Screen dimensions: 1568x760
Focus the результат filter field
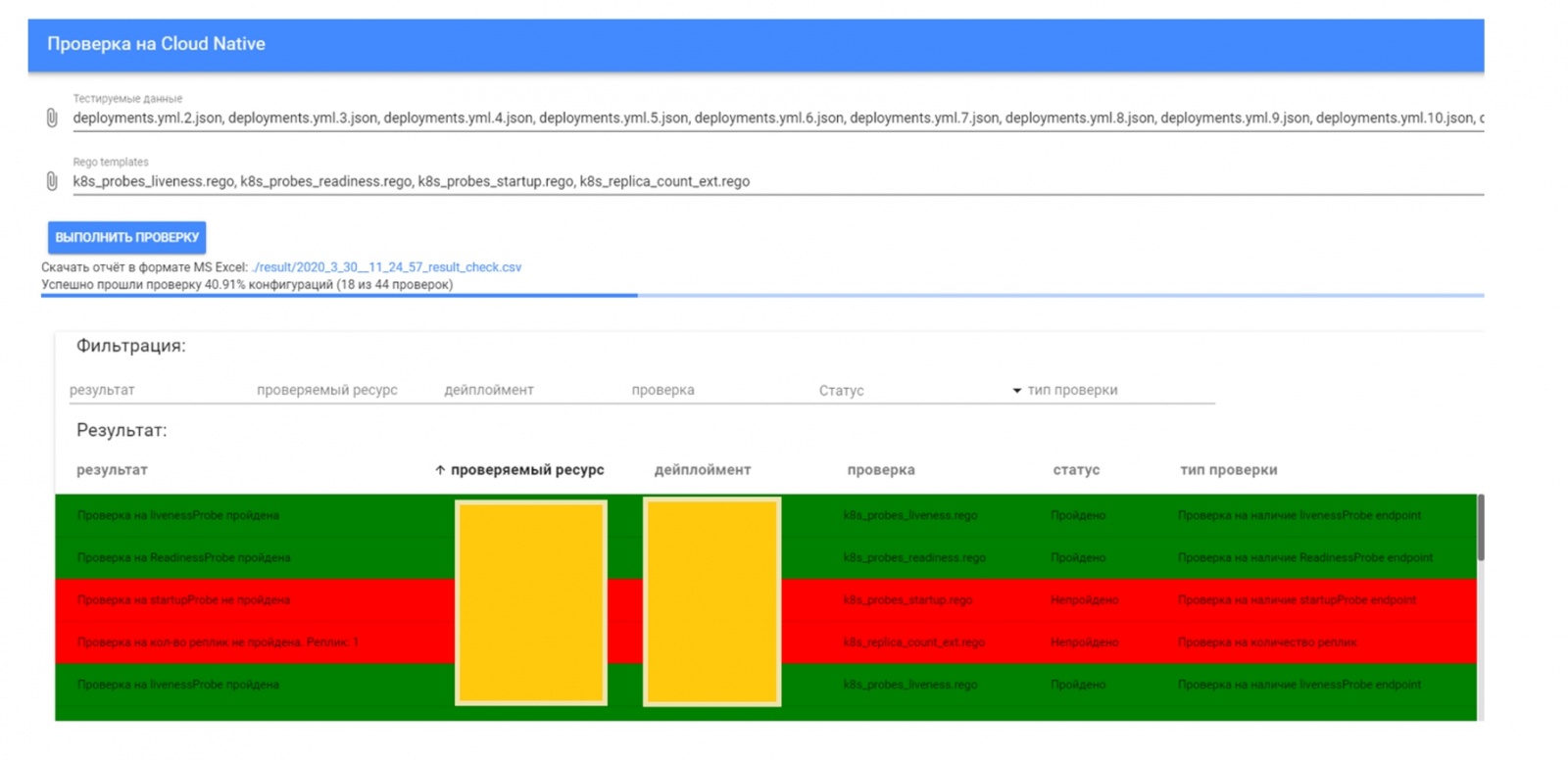(157, 390)
